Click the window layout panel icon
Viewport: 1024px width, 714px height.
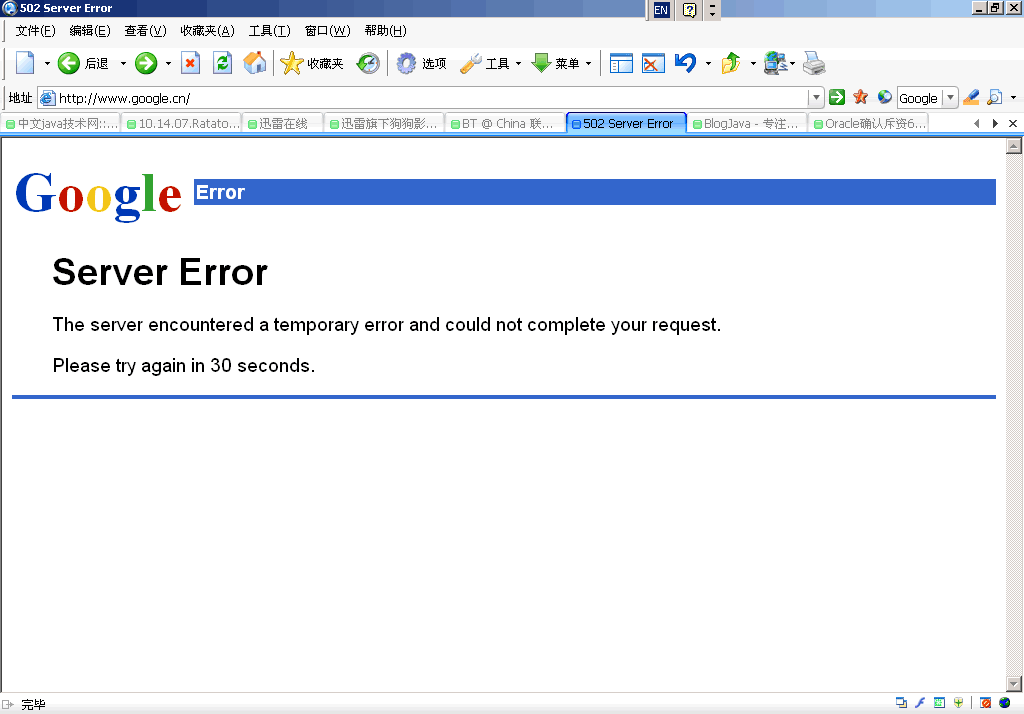[620, 63]
